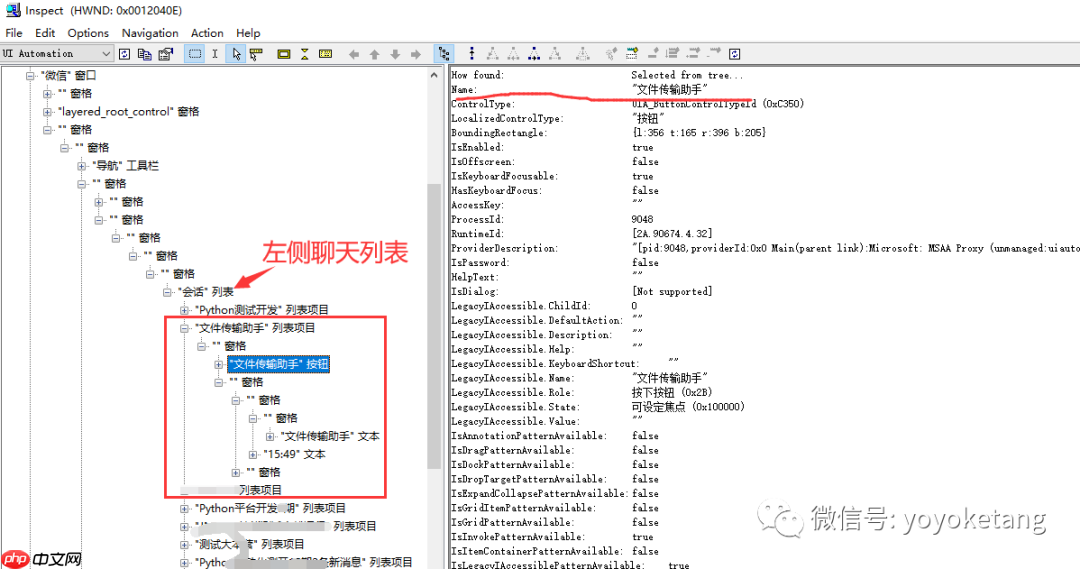Viewport: 1080px width, 569px height.
Task: Click the gray right arrow navigation icon
Action: pyautogui.click(x=415, y=54)
